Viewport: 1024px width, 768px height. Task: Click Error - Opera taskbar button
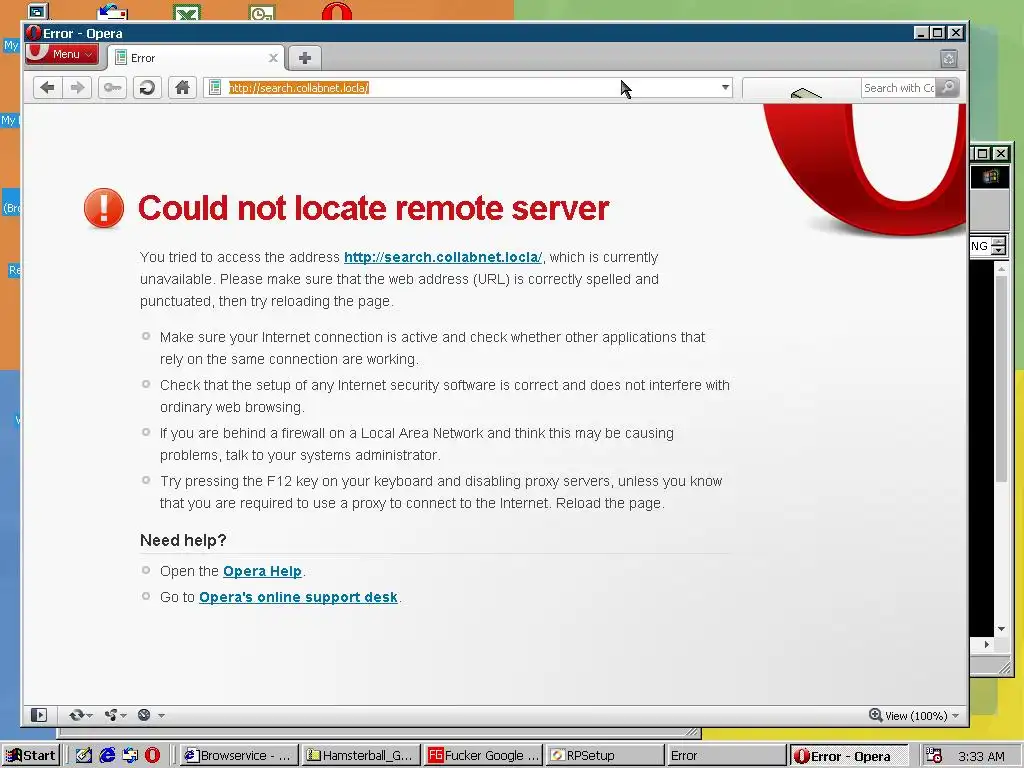tap(849, 756)
